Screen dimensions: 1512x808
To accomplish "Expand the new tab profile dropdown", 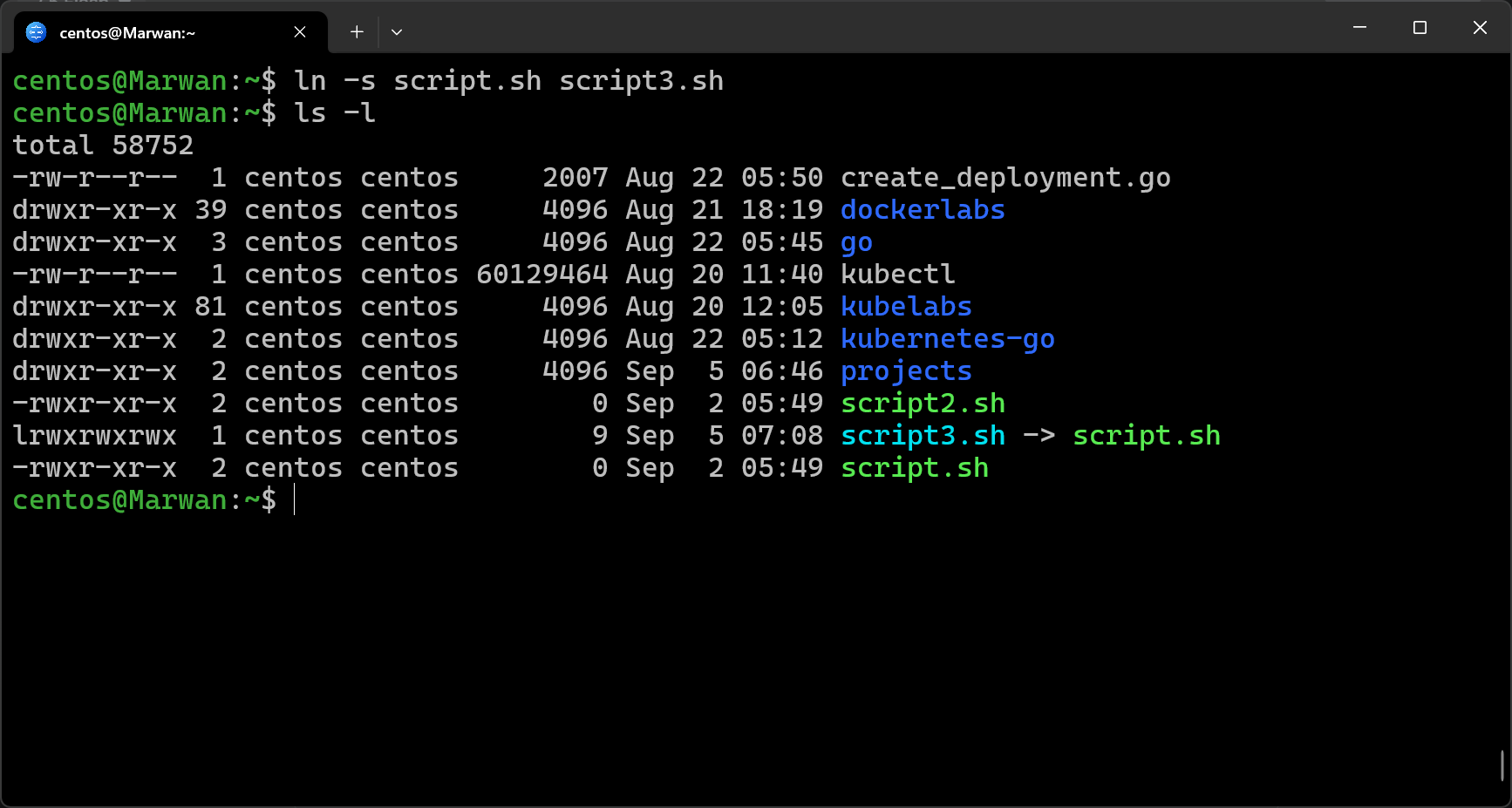I will coord(397,32).
